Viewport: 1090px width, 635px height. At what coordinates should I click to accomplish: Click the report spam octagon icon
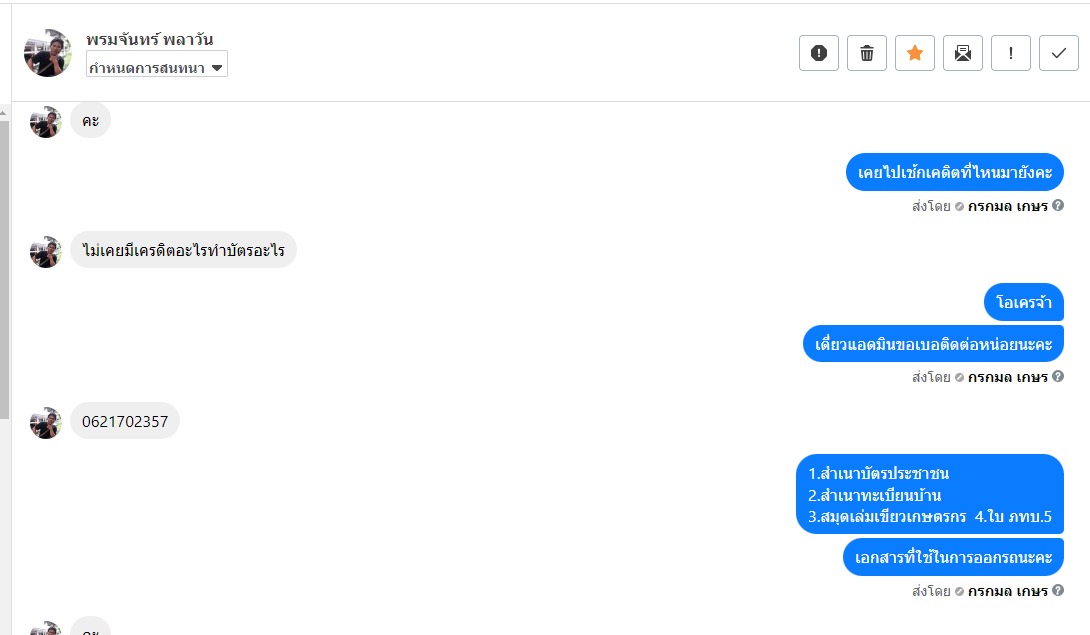coord(818,53)
